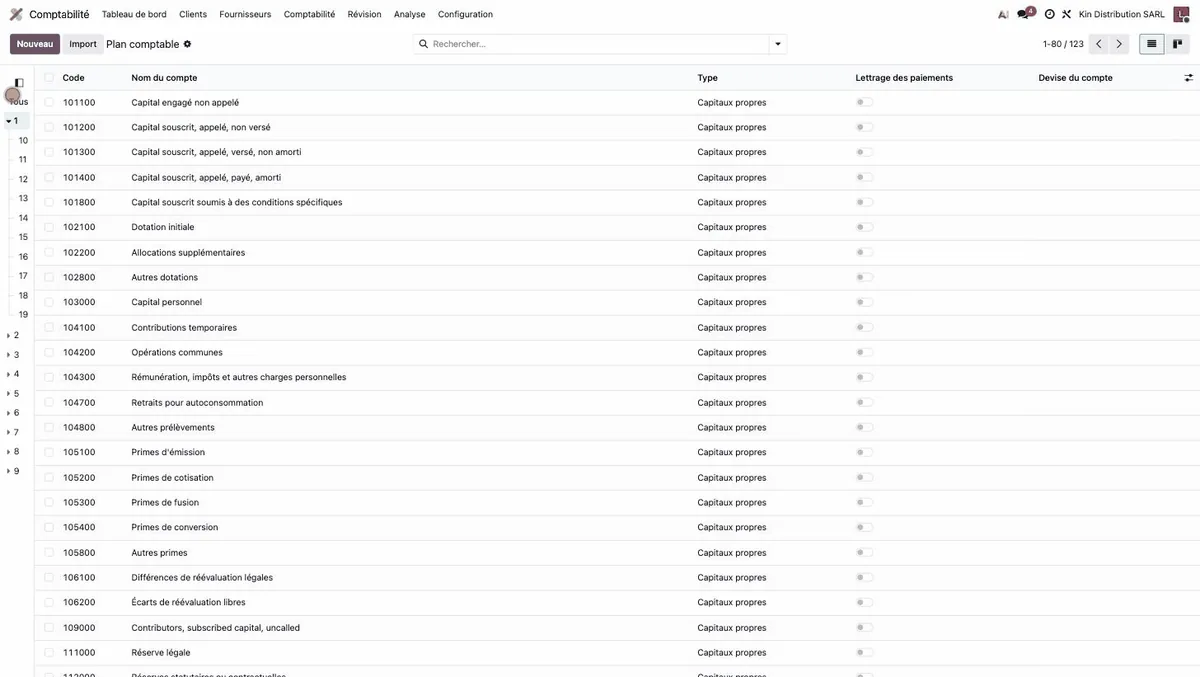Select all accounts with the header checkbox
Screen dimensions: 1200x677
coord(49,78)
